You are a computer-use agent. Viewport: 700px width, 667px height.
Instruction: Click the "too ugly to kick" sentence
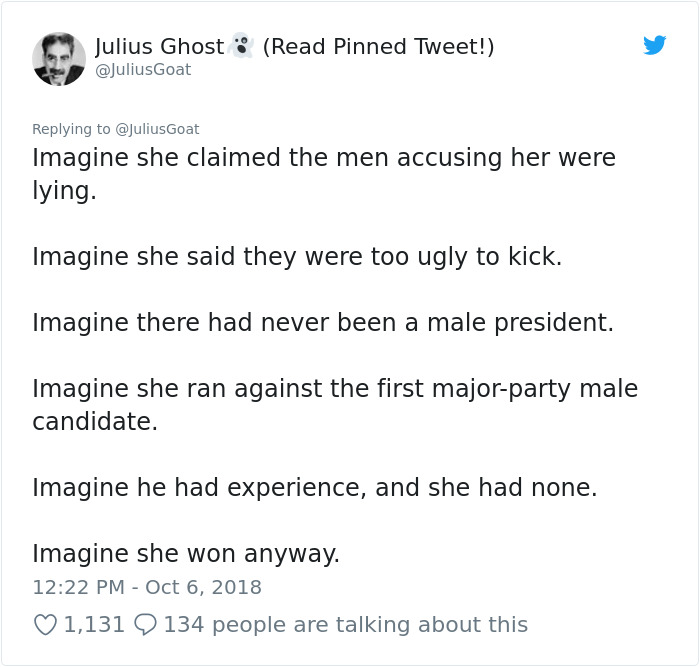(x=297, y=256)
